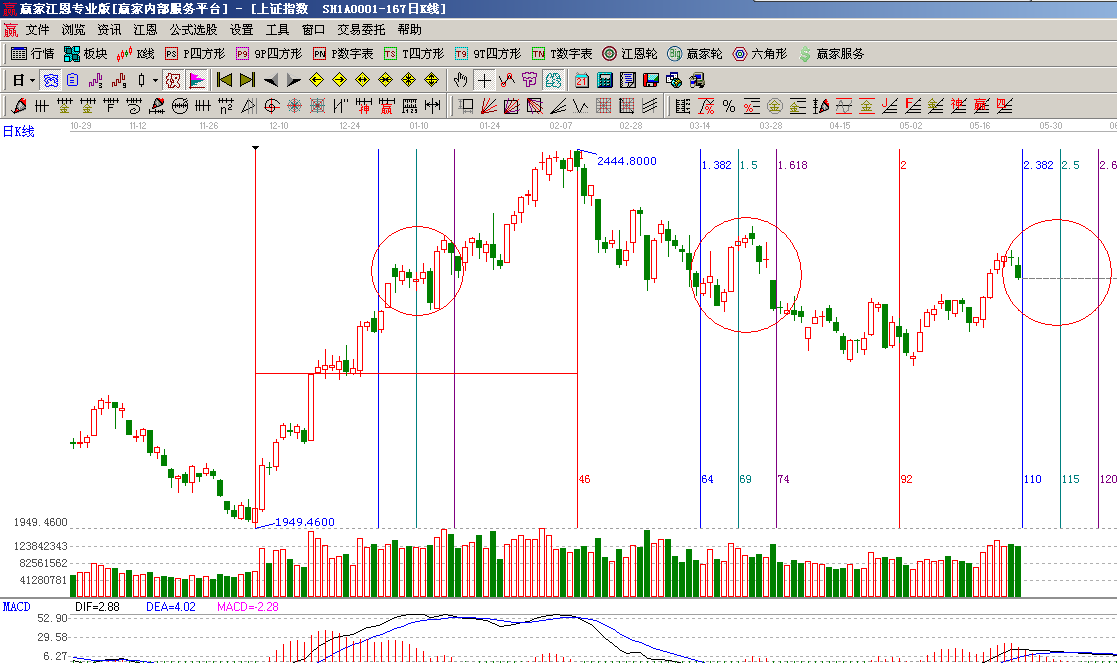The image size is (1117, 663).
Task: Select the percent symbol drawing tool
Action: point(728,106)
